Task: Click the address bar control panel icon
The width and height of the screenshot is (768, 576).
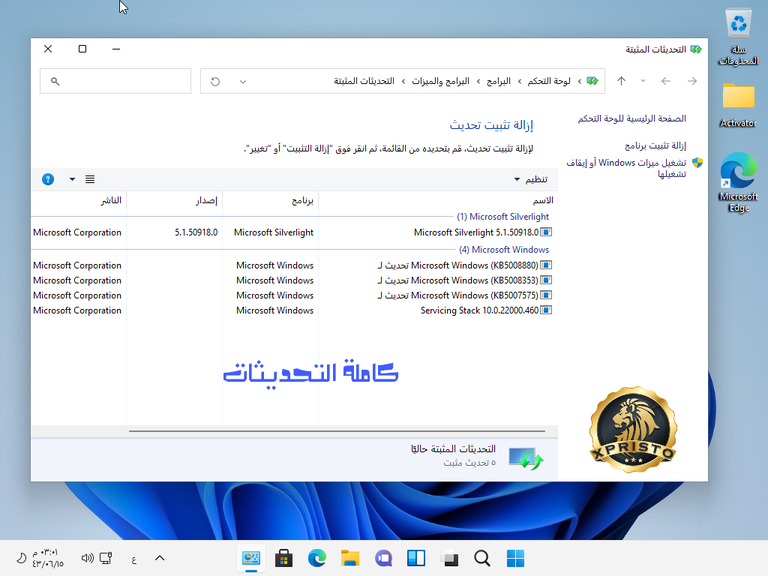Action: (593, 81)
